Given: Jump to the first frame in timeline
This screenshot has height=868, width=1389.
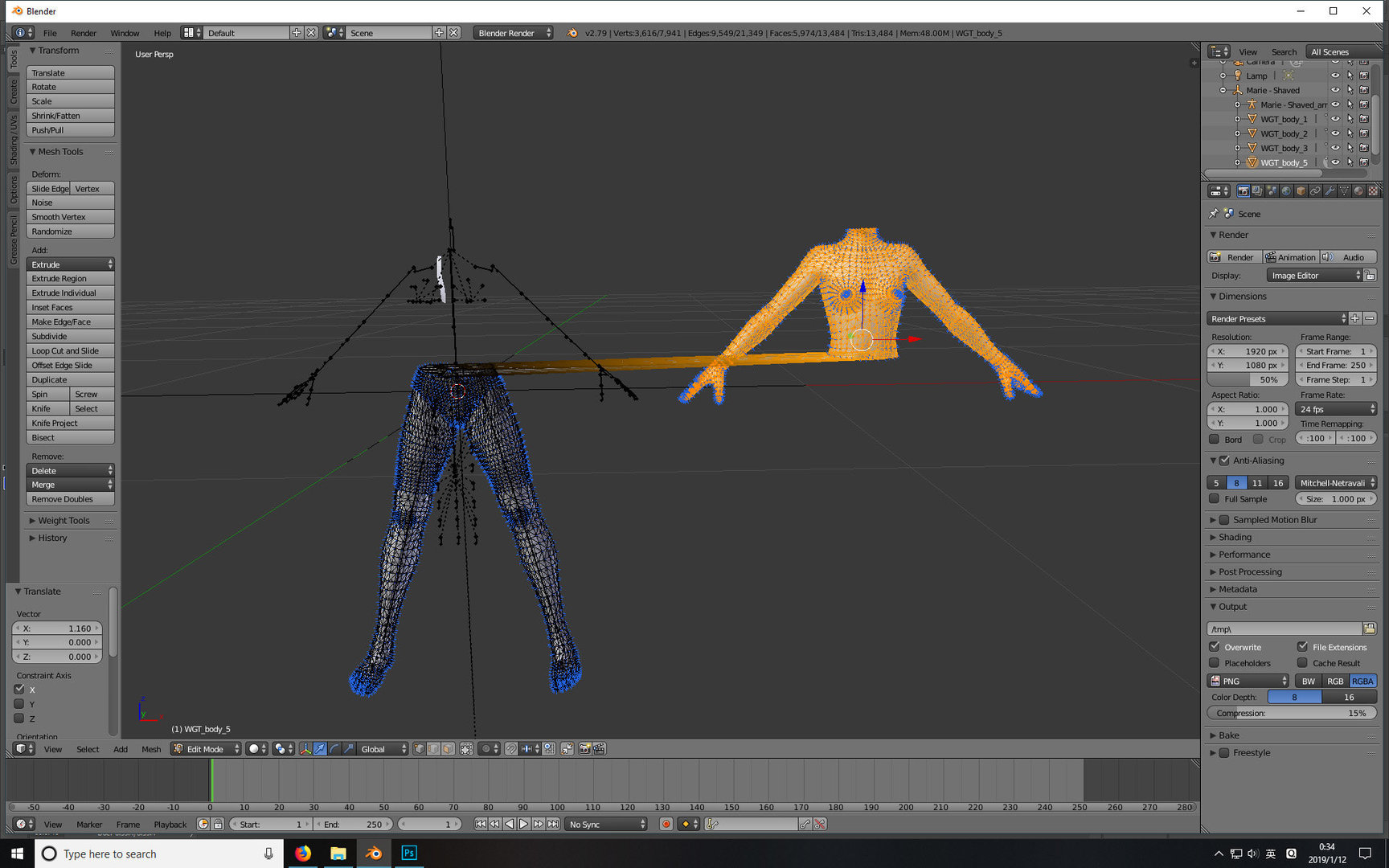Looking at the screenshot, I should pos(481,824).
